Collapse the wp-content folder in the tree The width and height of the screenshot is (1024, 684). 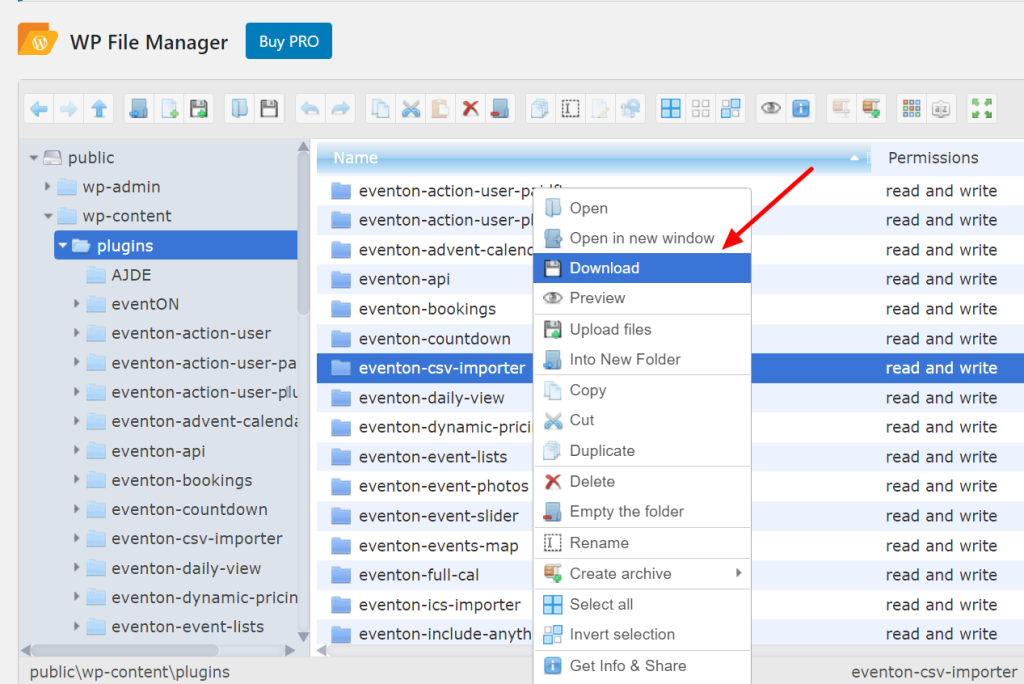48,216
